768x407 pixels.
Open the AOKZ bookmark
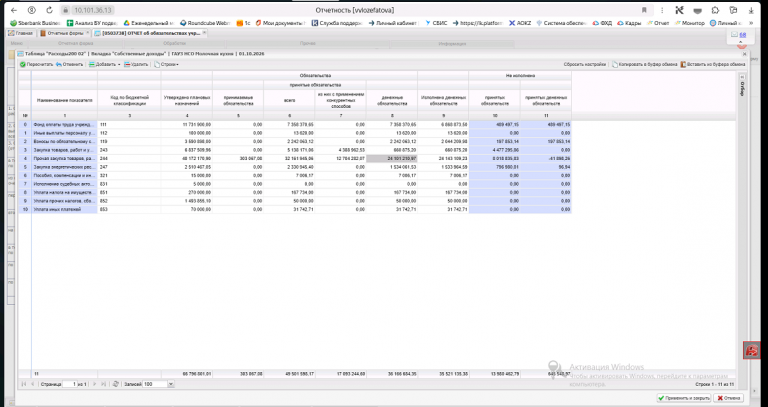[520, 23]
